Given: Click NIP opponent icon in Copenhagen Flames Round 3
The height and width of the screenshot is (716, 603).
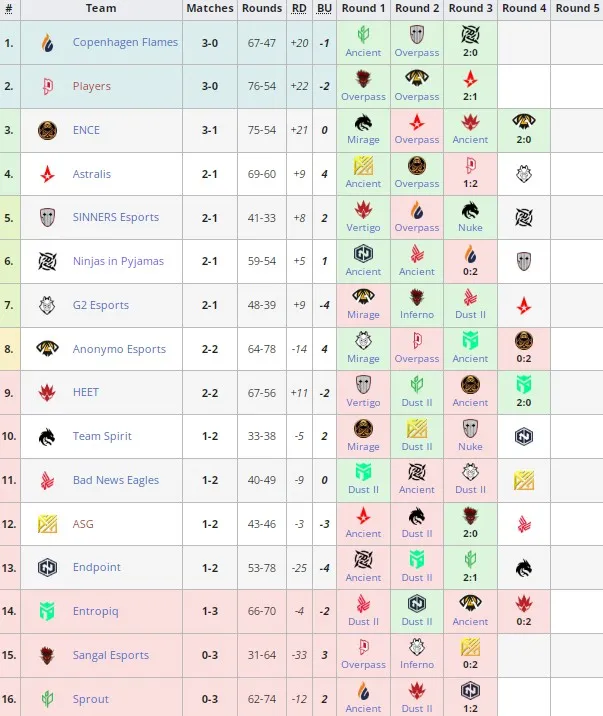Looking at the screenshot, I should 470,35.
